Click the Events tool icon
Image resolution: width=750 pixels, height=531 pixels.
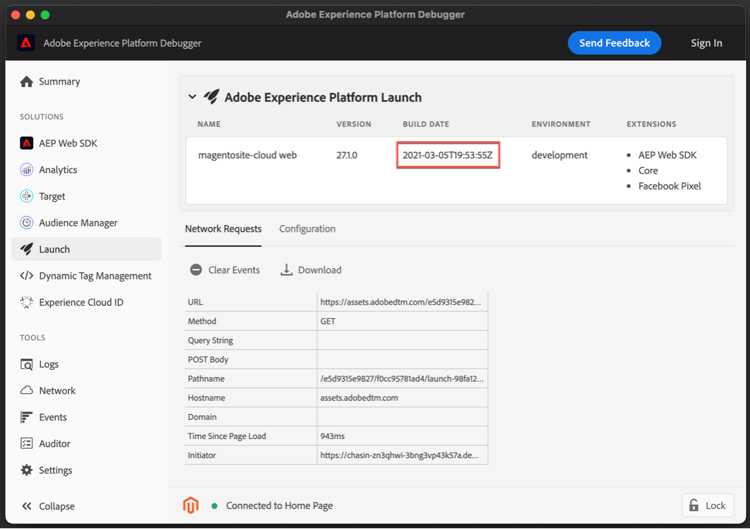pos(27,417)
